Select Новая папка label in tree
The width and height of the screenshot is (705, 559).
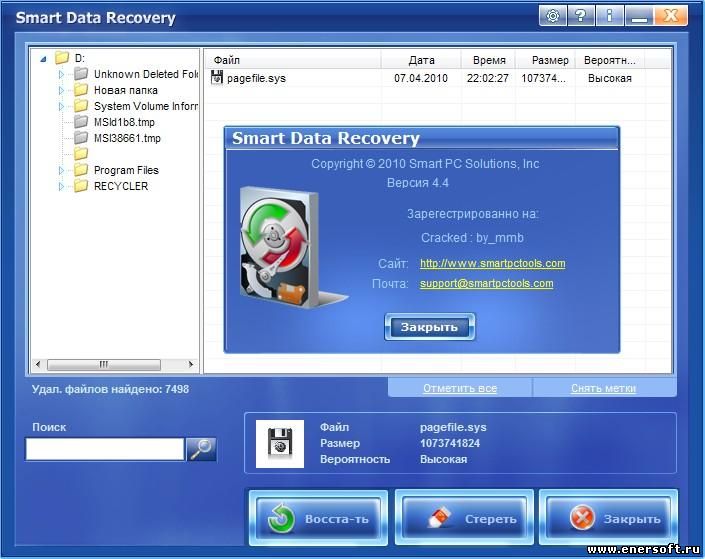[x=126, y=90]
